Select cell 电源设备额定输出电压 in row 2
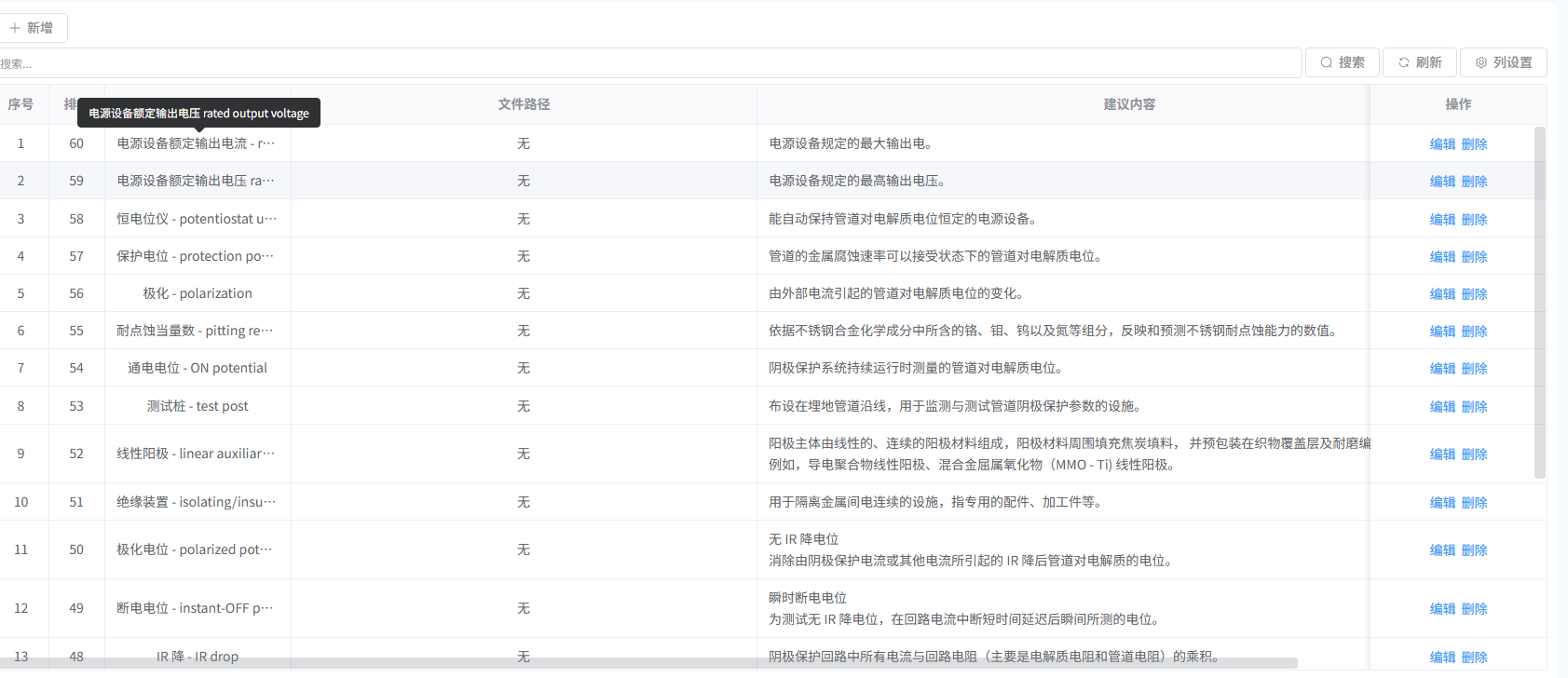The image size is (1568, 678). click(x=197, y=181)
